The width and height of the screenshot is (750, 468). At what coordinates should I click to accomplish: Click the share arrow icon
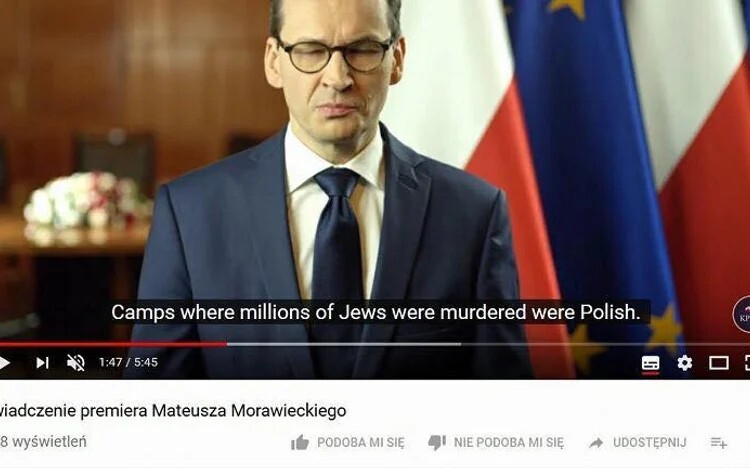click(x=596, y=443)
